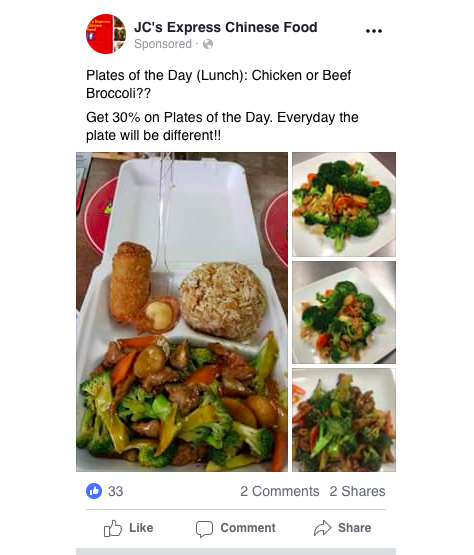
Task: Open the three-dot post options menu
Action: click(x=374, y=31)
